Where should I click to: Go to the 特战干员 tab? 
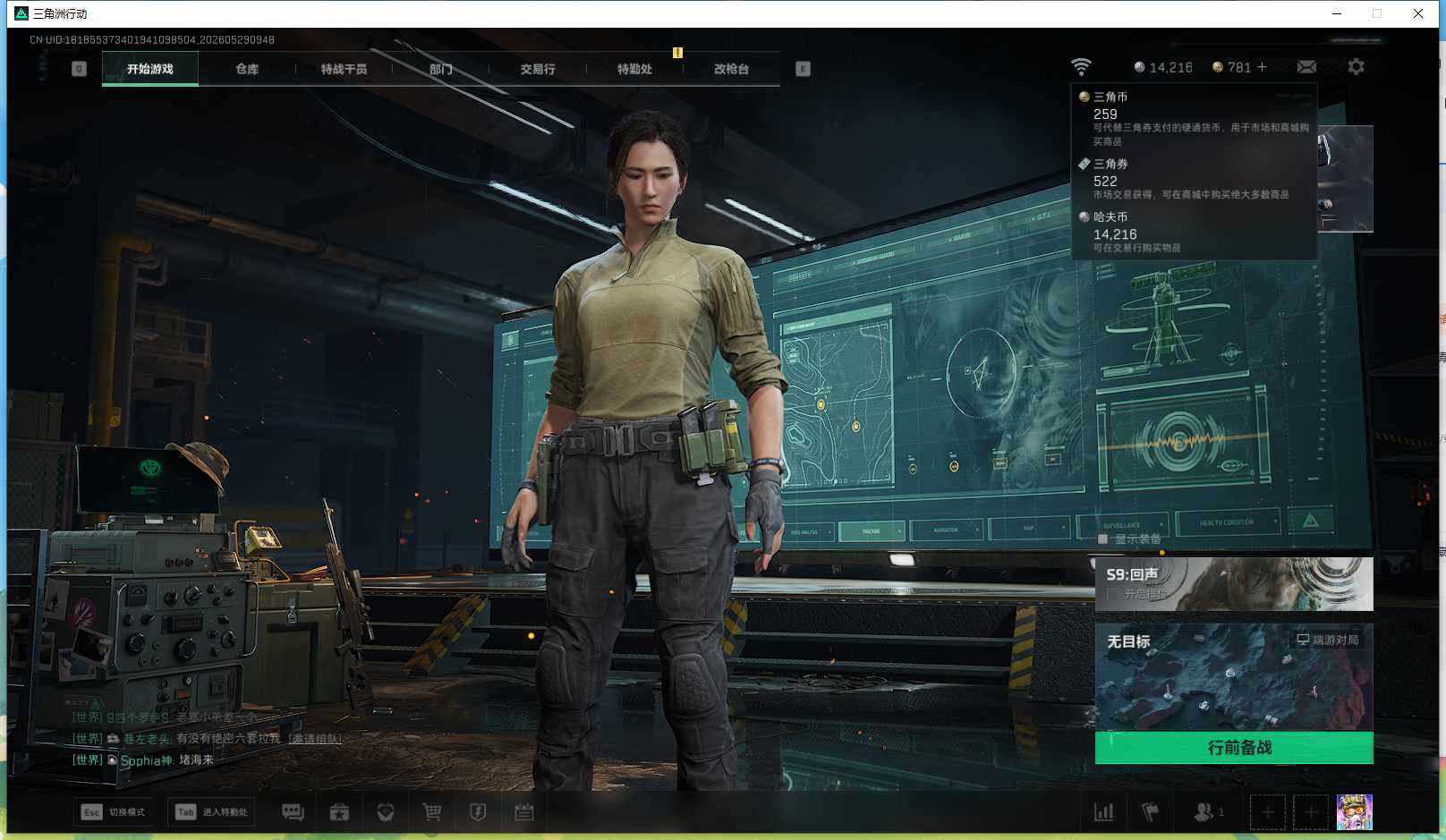click(344, 69)
